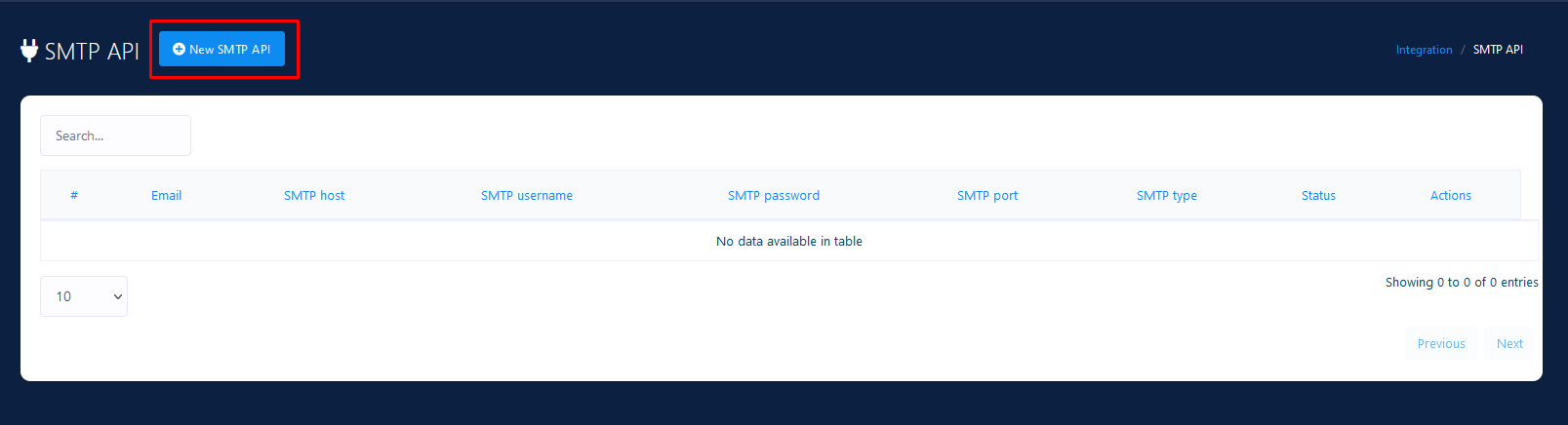Click the SMTP API breadcrumb item
This screenshot has width=1568, height=425.
[1498, 50]
